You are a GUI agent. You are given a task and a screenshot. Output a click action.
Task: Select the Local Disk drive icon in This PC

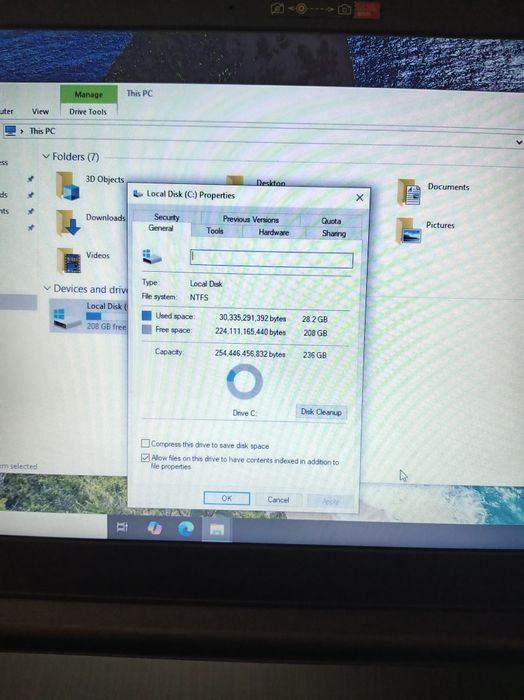[67, 317]
